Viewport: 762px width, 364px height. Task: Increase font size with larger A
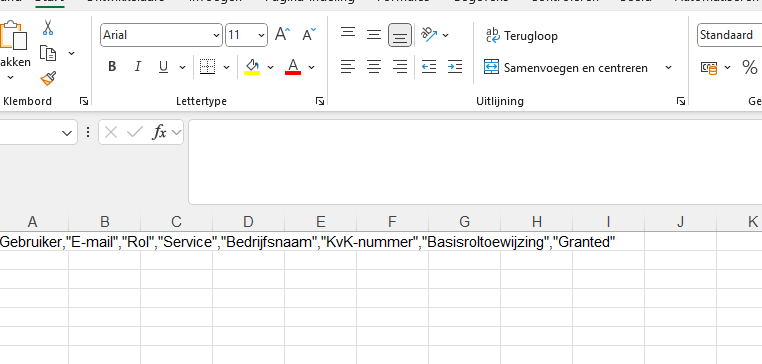[282, 35]
